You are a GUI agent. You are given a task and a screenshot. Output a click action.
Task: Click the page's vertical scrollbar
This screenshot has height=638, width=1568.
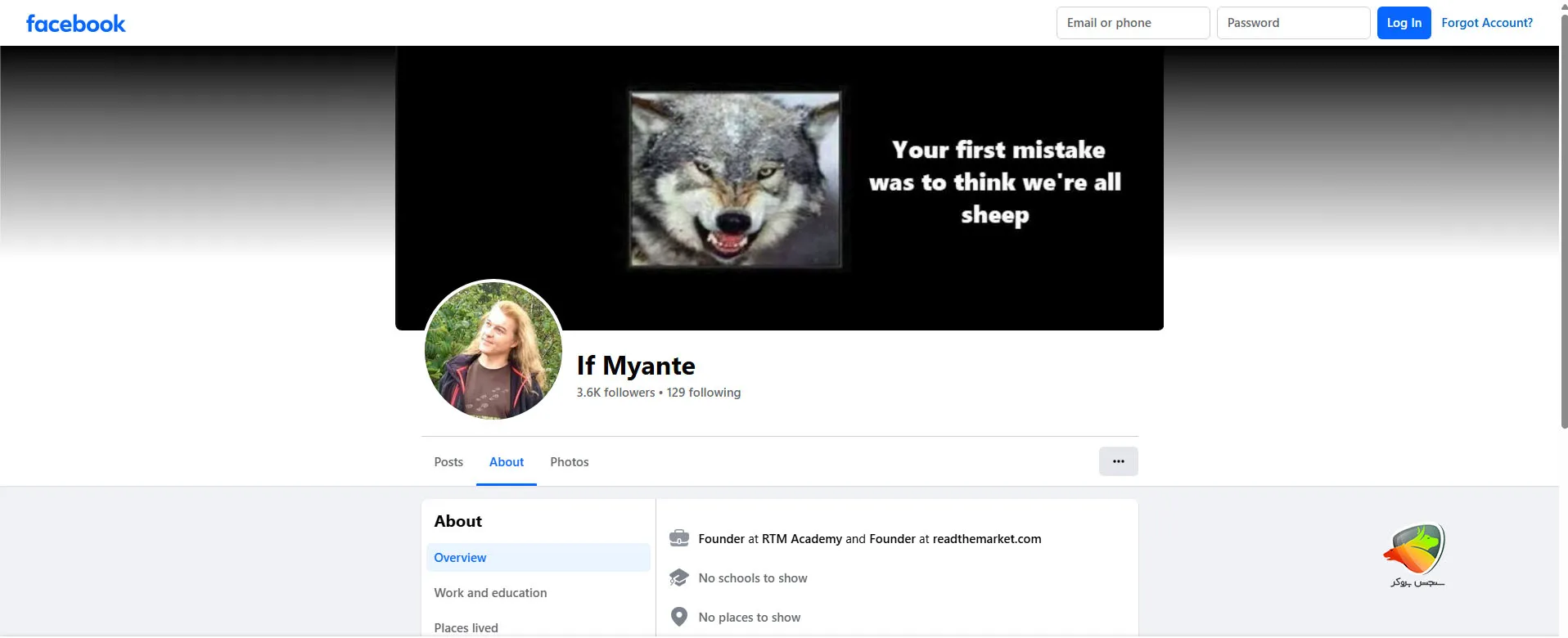pyautogui.click(x=1563, y=221)
